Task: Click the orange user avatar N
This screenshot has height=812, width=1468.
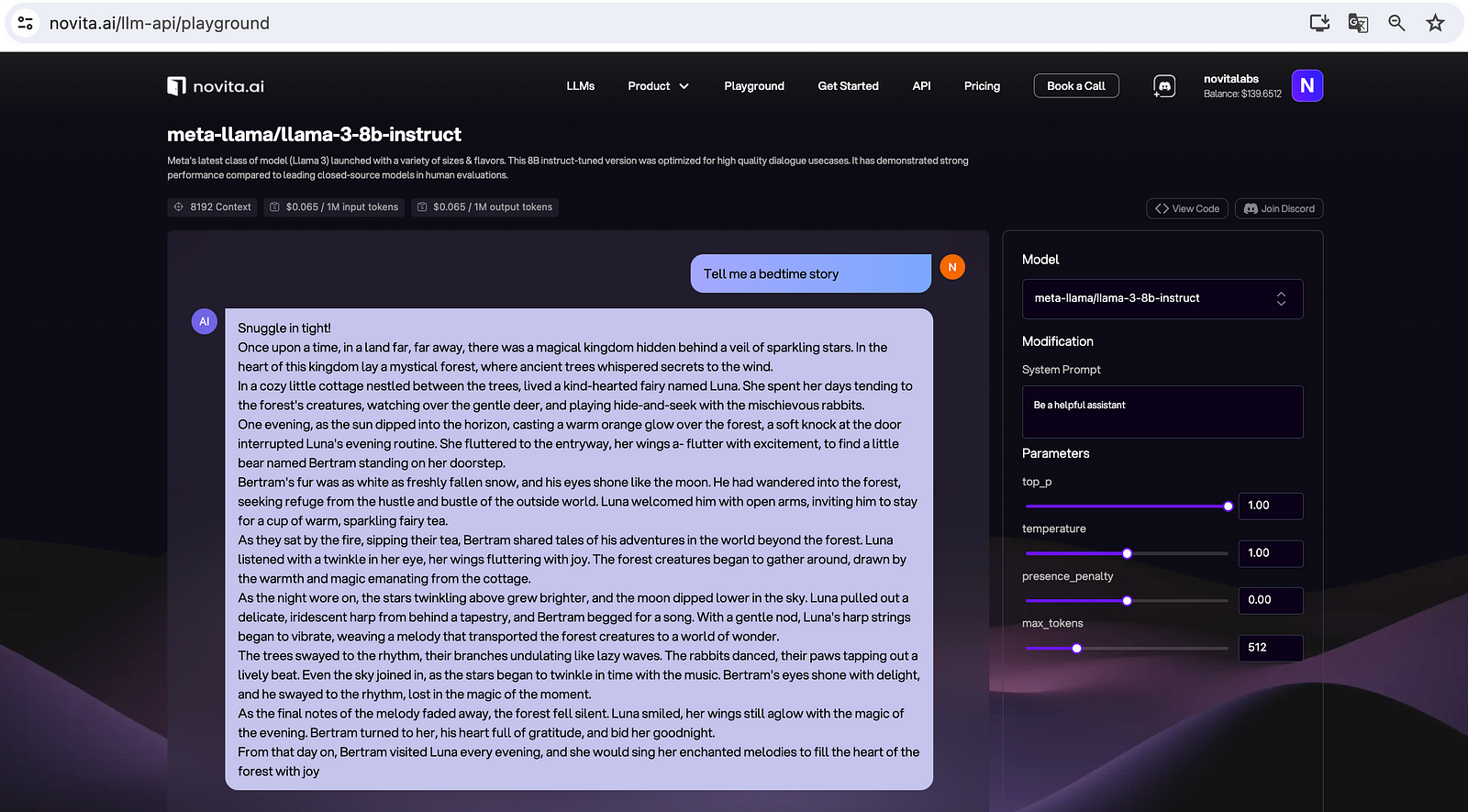Action: coord(952,267)
